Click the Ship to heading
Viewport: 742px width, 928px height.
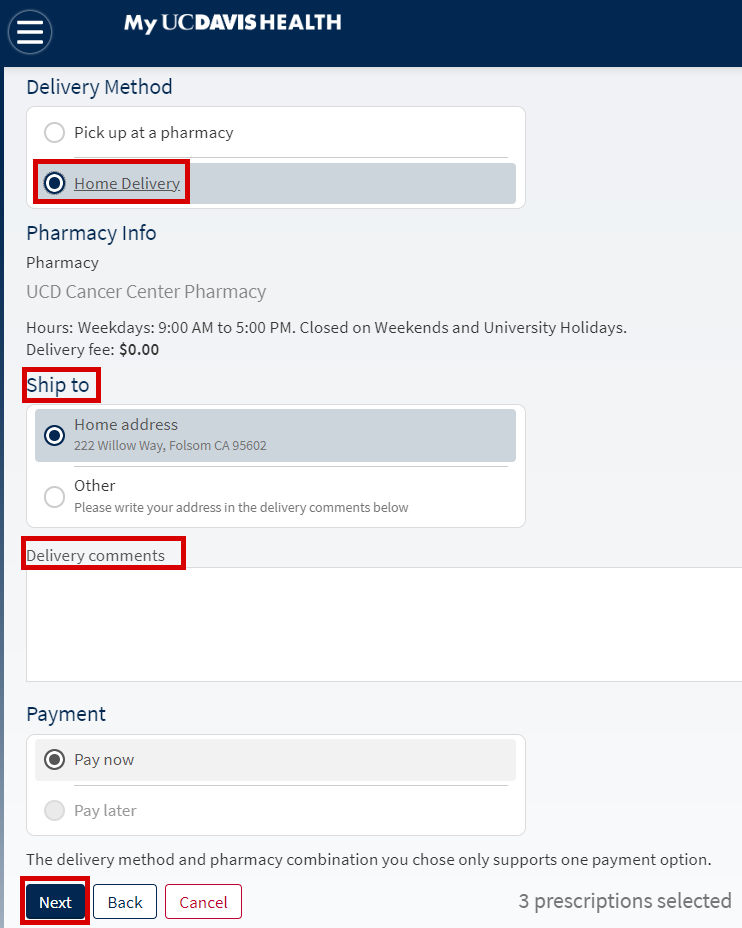[x=58, y=385]
